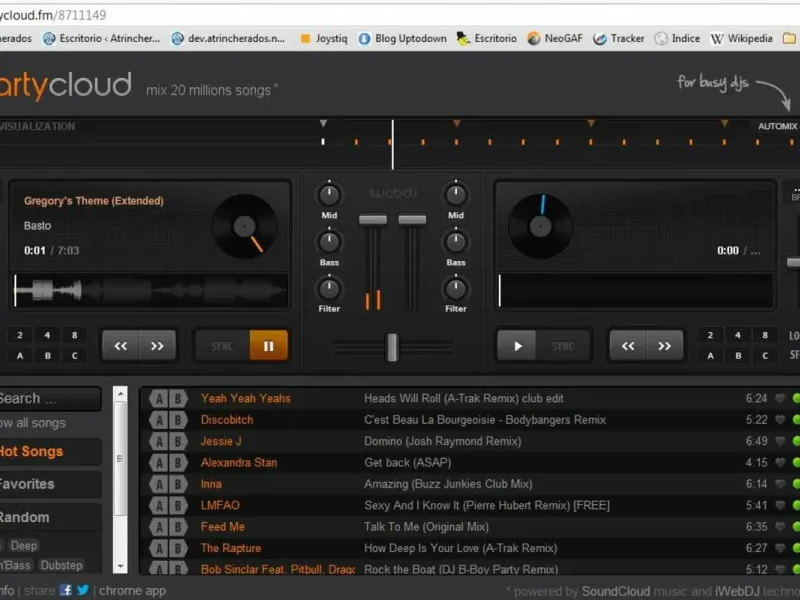Trigger cue point B on left deck
The width and height of the screenshot is (800, 600).
tap(47, 356)
